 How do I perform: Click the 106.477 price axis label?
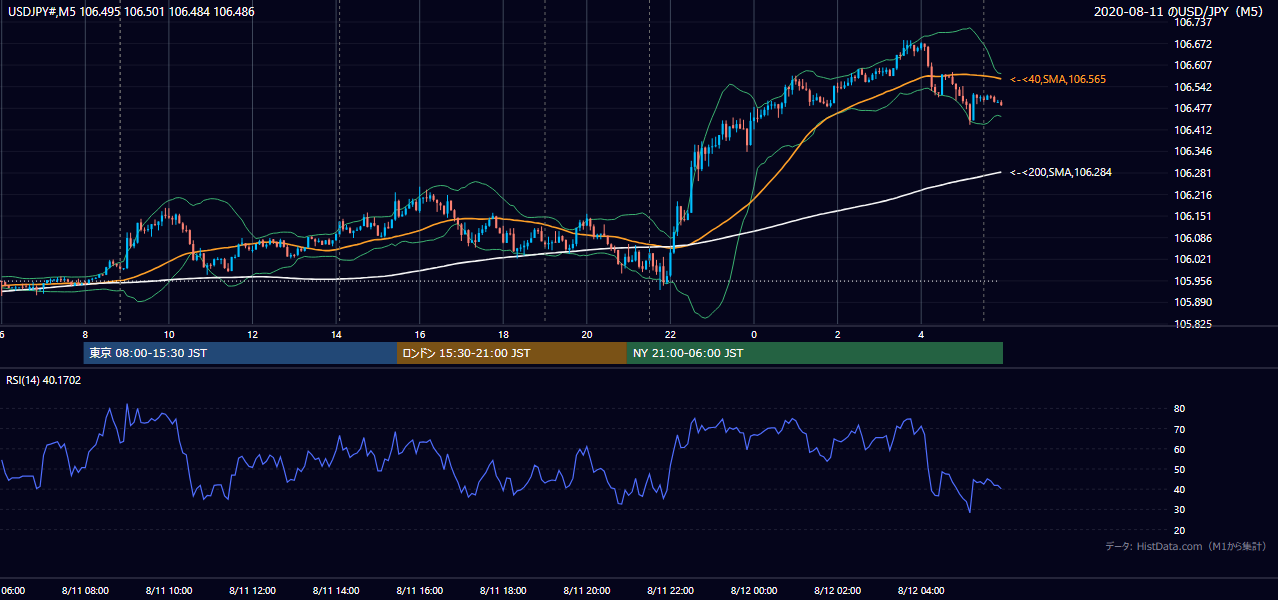tap(1192, 108)
